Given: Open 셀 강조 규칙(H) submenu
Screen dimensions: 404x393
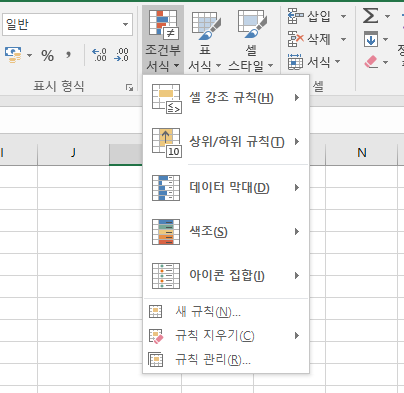Looking at the screenshot, I should (226, 98).
